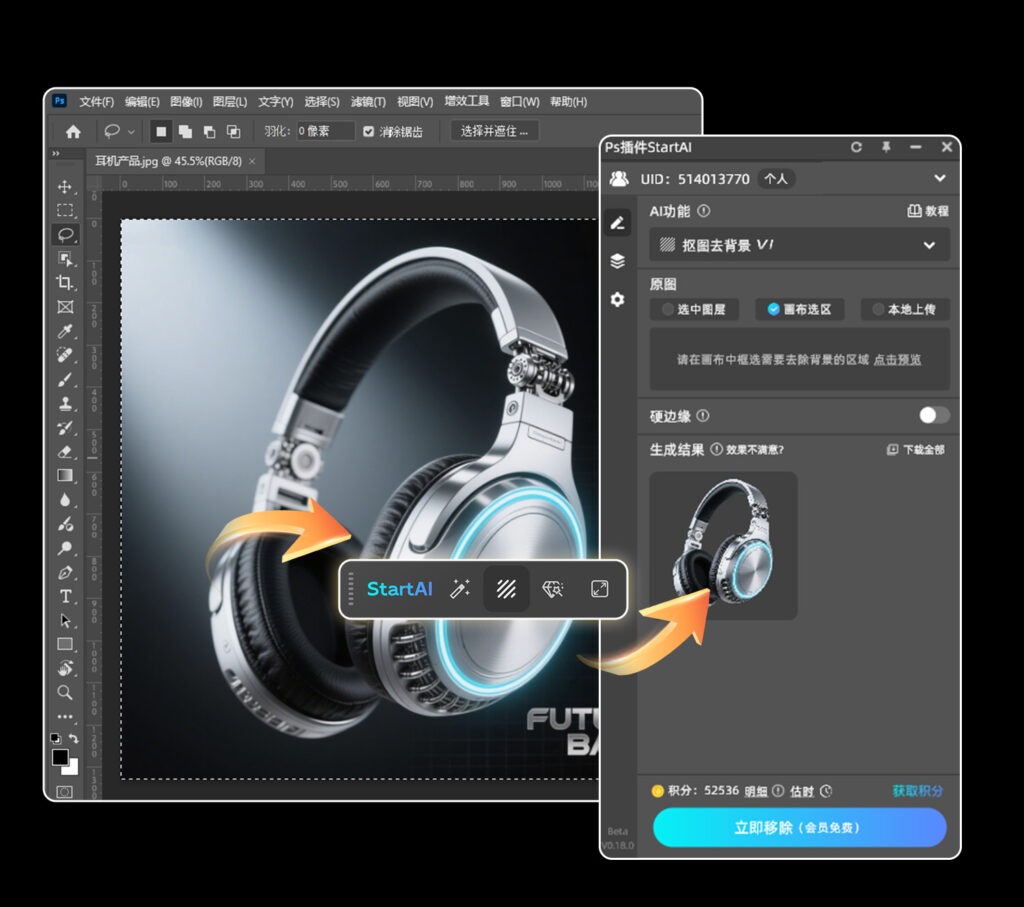1024x907 pixels.
Task: Select the Gradient tool
Action: [65, 475]
